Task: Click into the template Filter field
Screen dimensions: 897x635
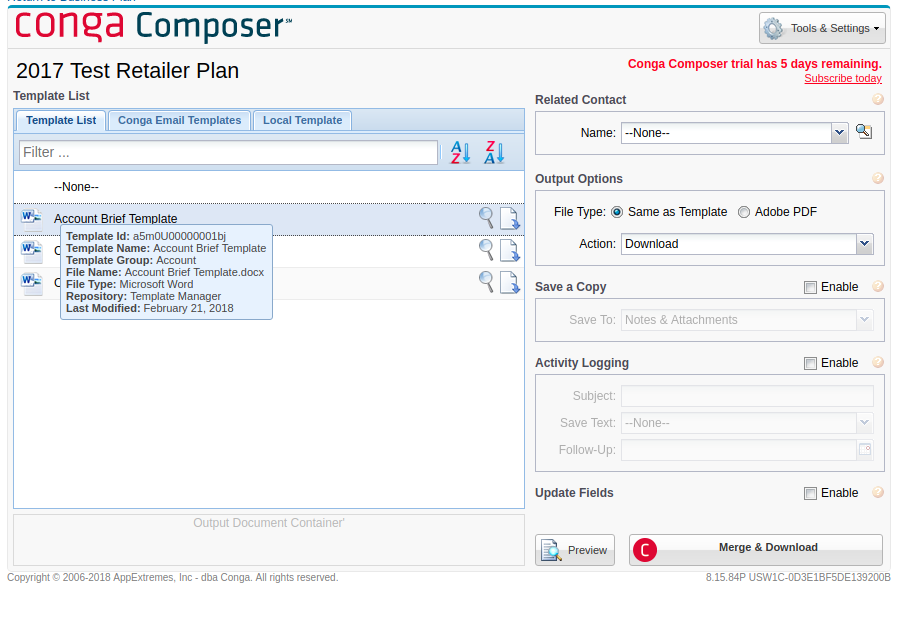Action: (x=228, y=152)
